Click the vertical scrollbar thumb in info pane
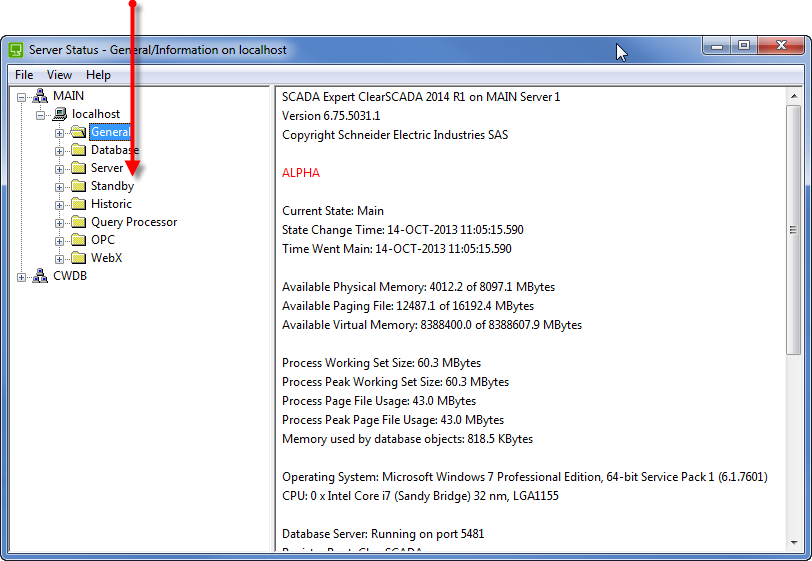The height and width of the screenshot is (561, 812). (x=793, y=230)
